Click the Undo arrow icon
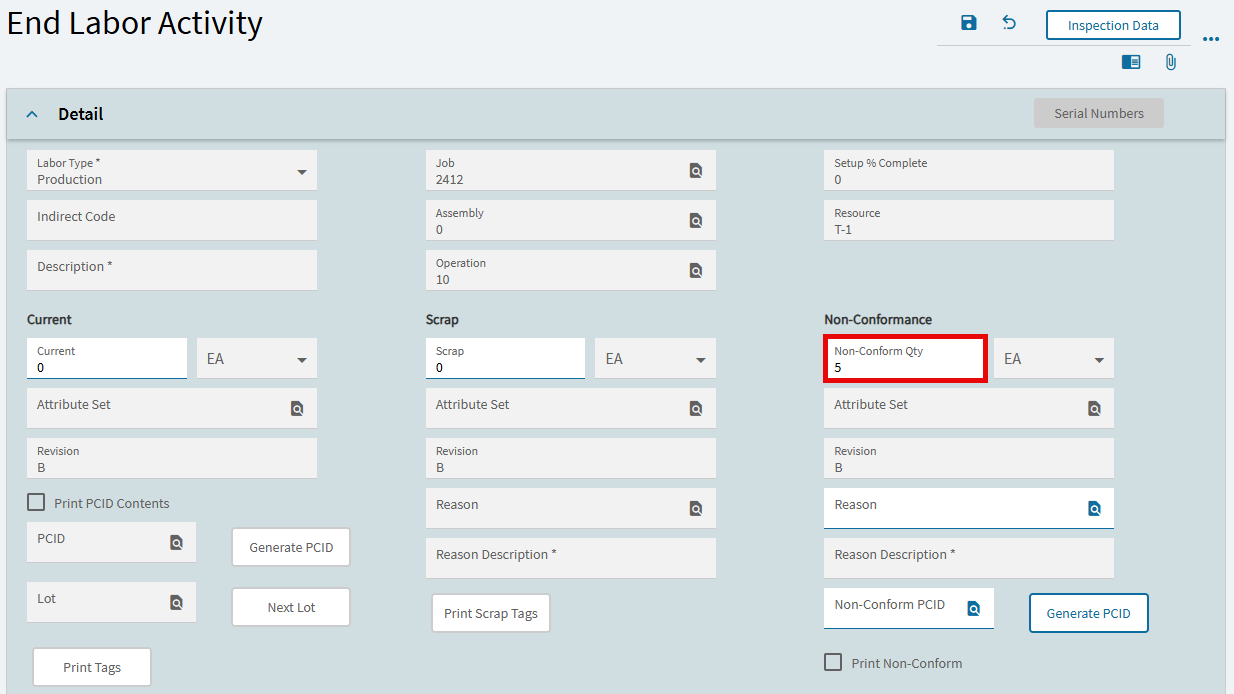 pyautogui.click(x=1009, y=23)
